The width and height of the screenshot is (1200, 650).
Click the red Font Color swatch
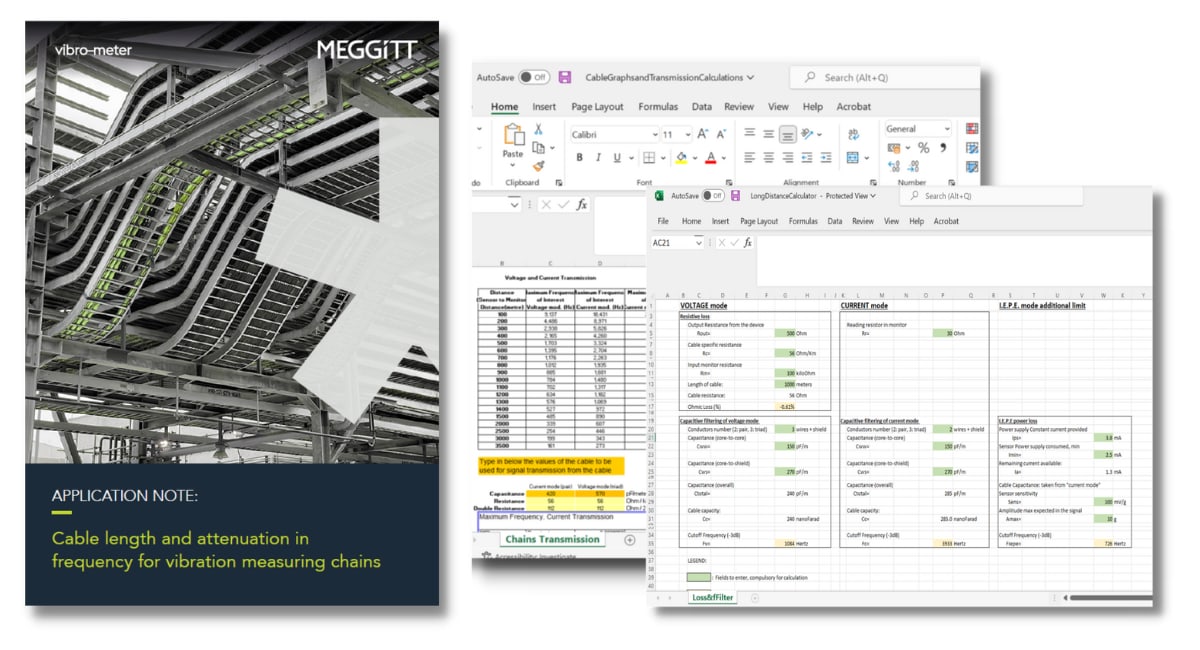tap(710, 158)
